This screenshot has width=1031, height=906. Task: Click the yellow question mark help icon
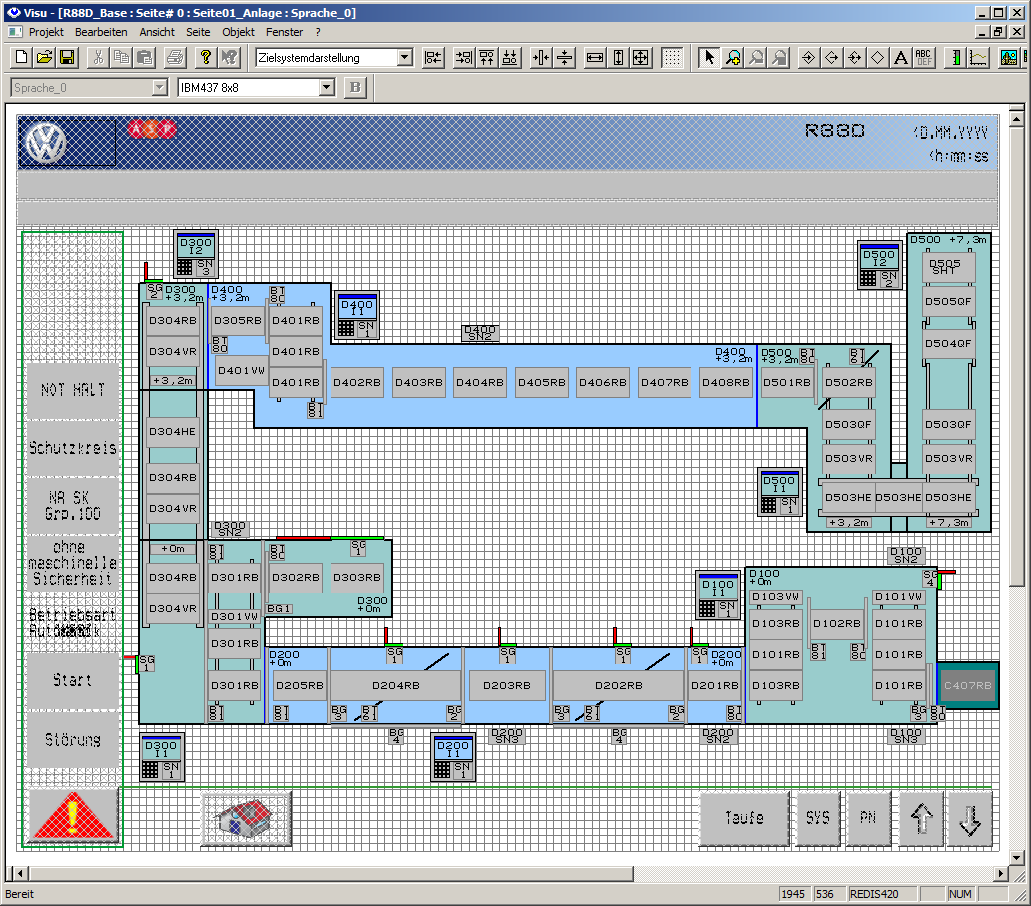[x=206, y=58]
